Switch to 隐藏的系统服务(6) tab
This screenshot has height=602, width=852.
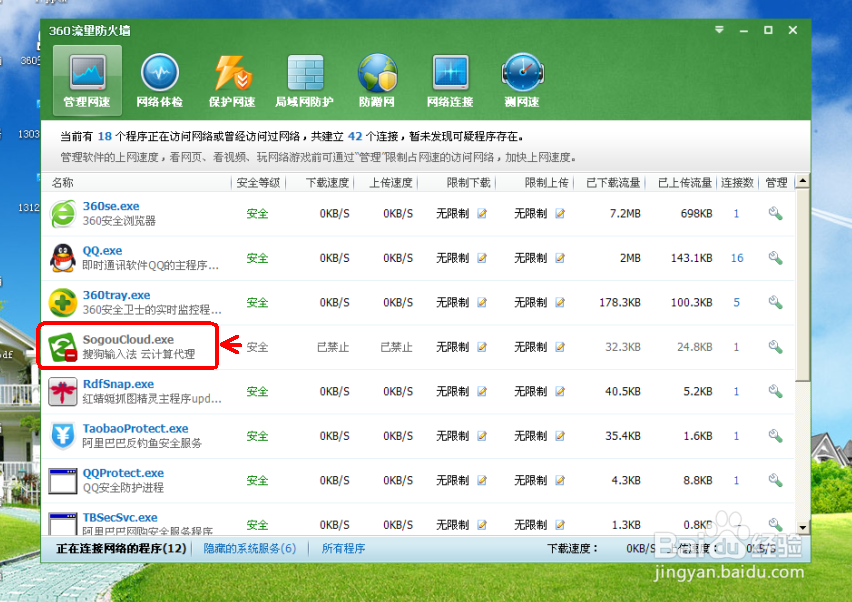point(250,549)
